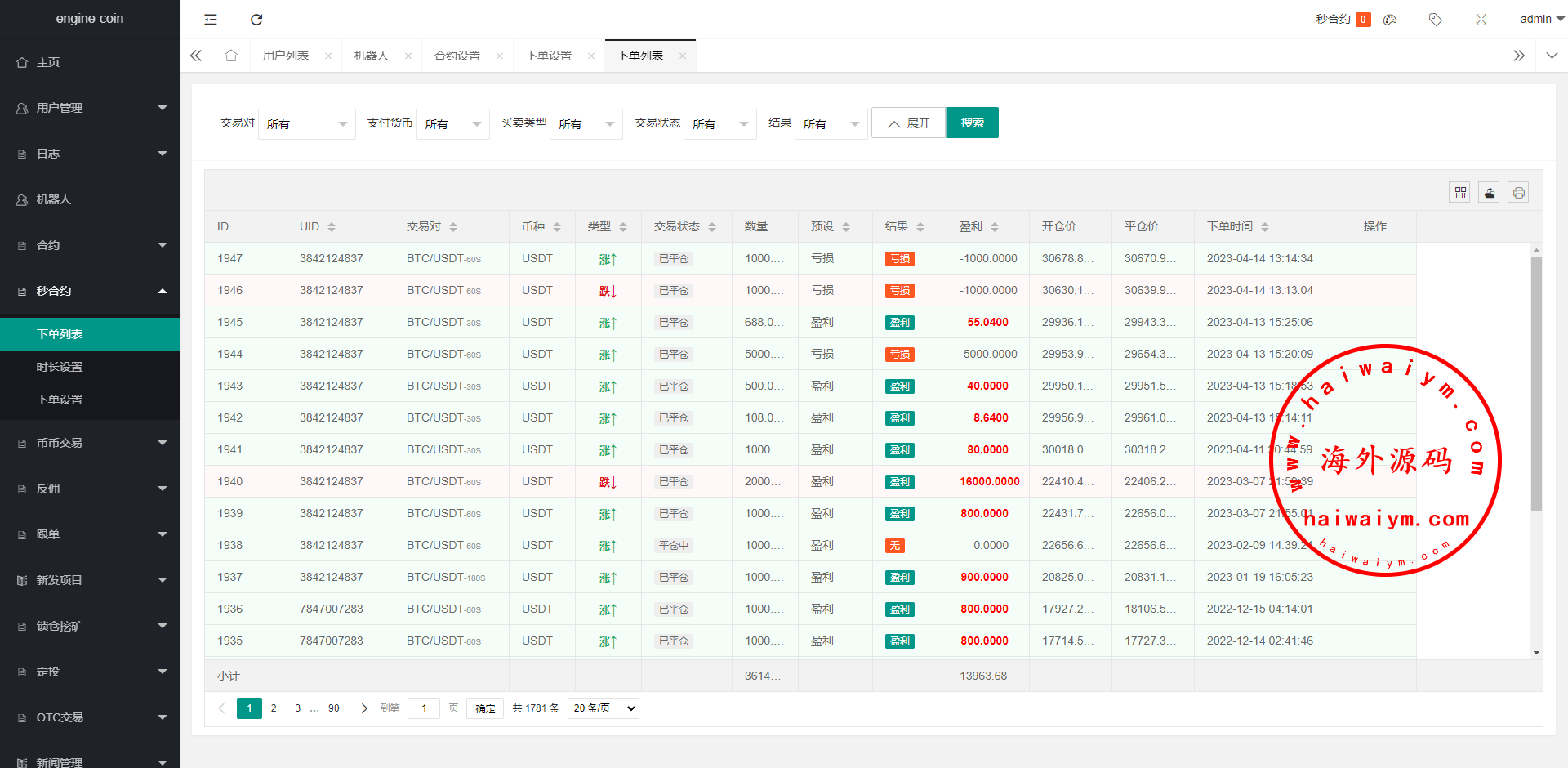Viewport: 1568px width, 768px height.
Task: Toggle sort on 盈利 column
Action: 995,227
